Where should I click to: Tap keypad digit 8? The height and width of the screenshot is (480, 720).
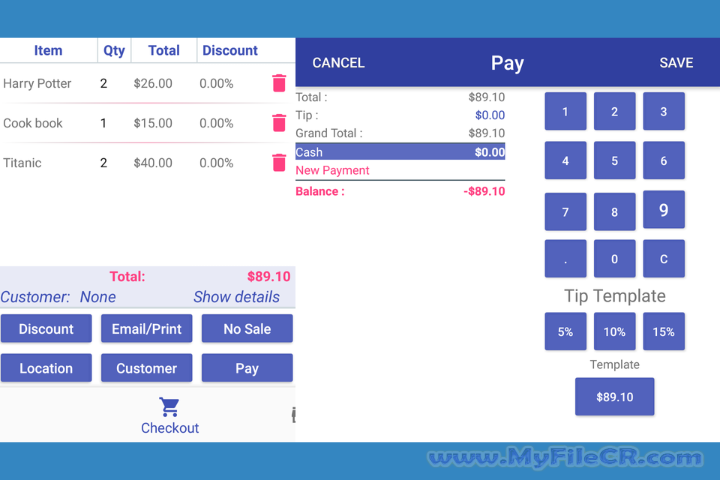[x=614, y=212]
